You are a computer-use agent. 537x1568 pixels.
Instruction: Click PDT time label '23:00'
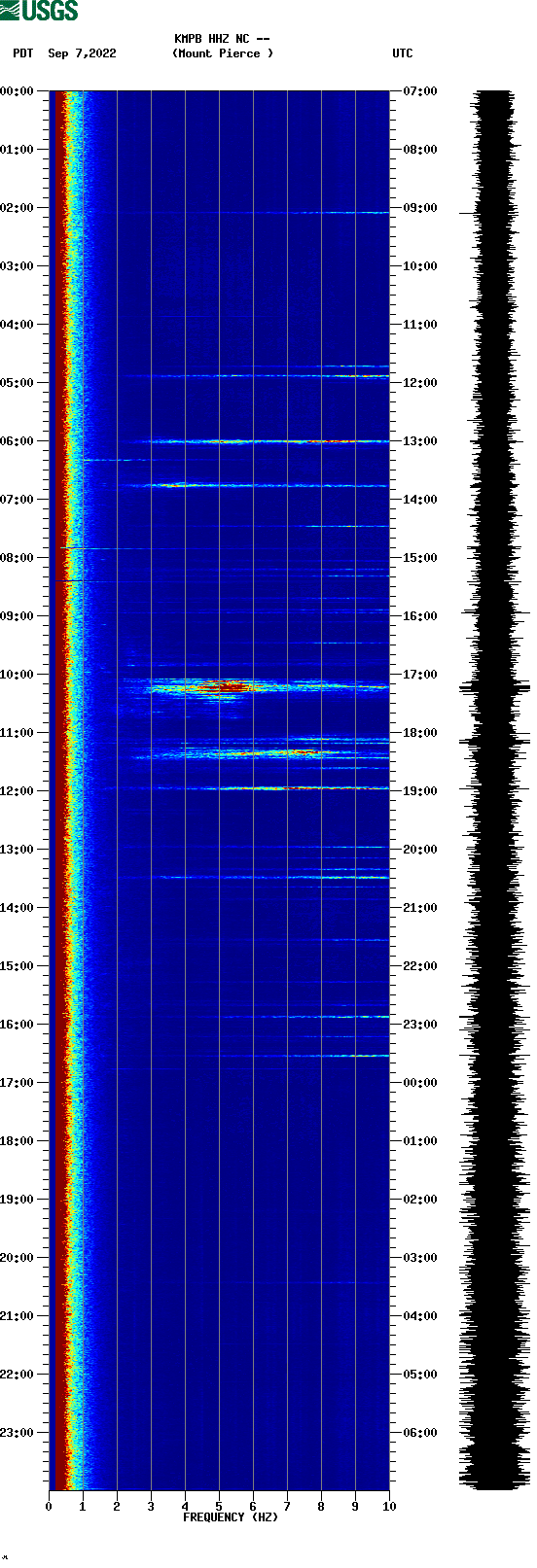coord(17,1433)
